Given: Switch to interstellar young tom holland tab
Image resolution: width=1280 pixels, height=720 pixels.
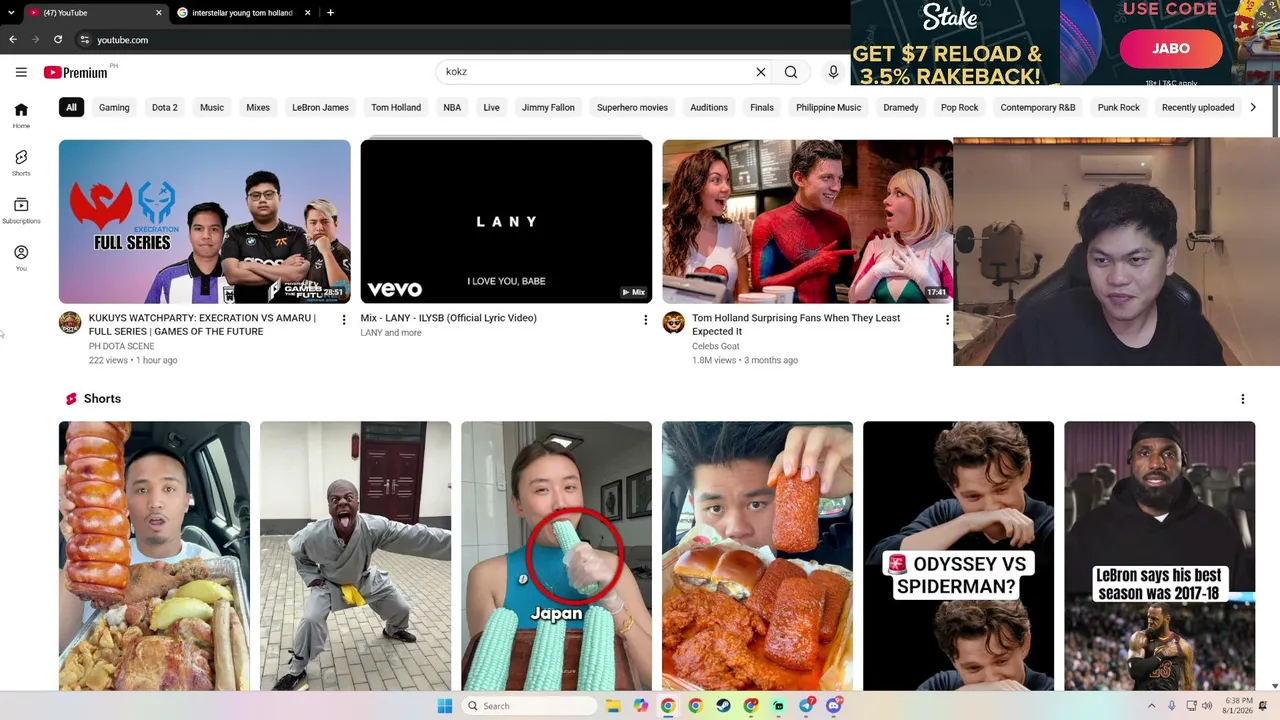Looking at the screenshot, I should click(242, 13).
